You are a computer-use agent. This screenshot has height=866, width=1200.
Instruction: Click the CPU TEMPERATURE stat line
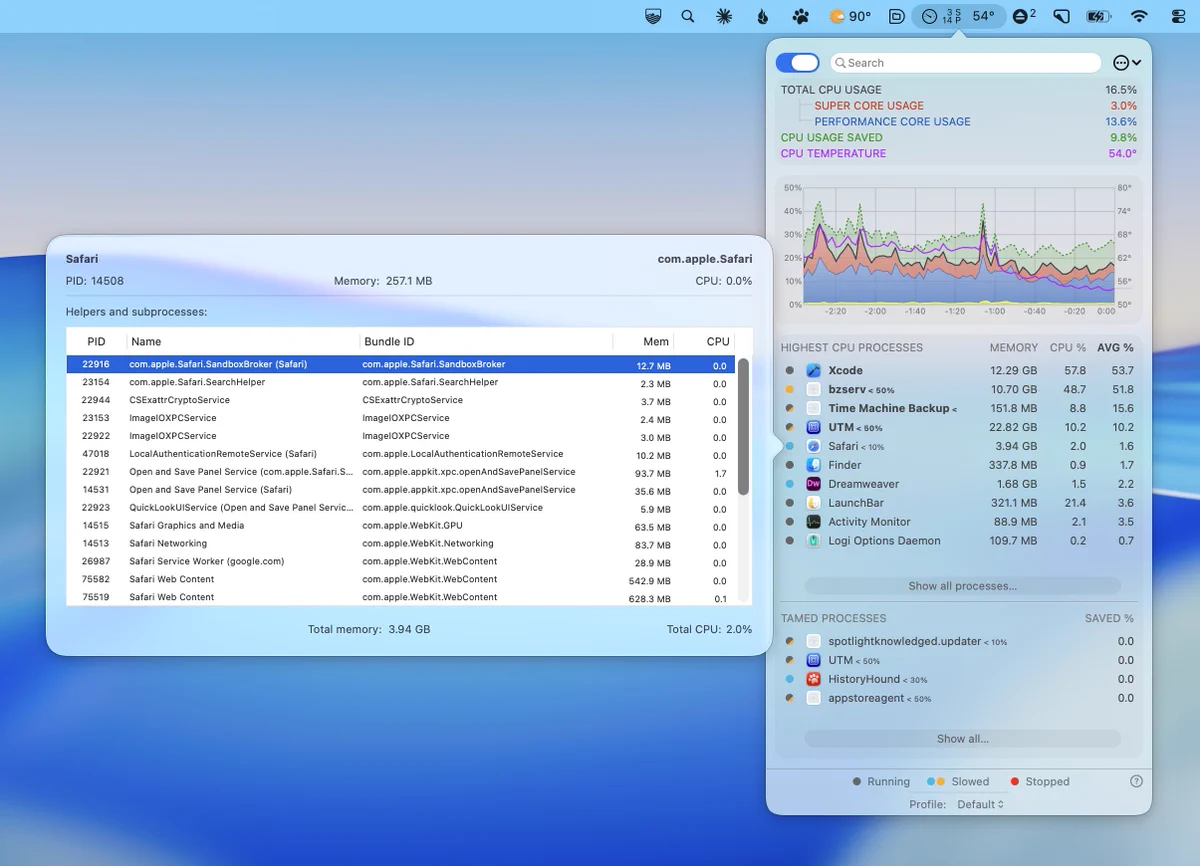click(959, 153)
